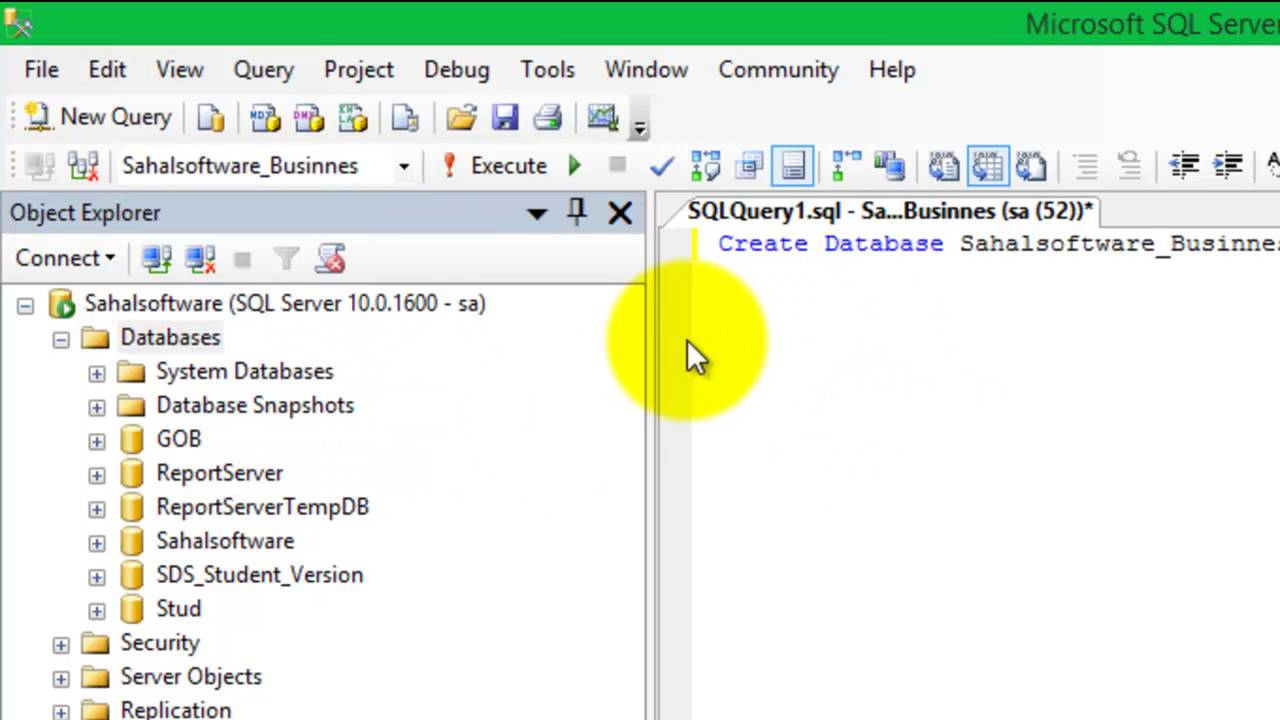Image resolution: width=1280 pixels, height=720 pixels.
Task: Select the Stud database
Action: (178, 609)
